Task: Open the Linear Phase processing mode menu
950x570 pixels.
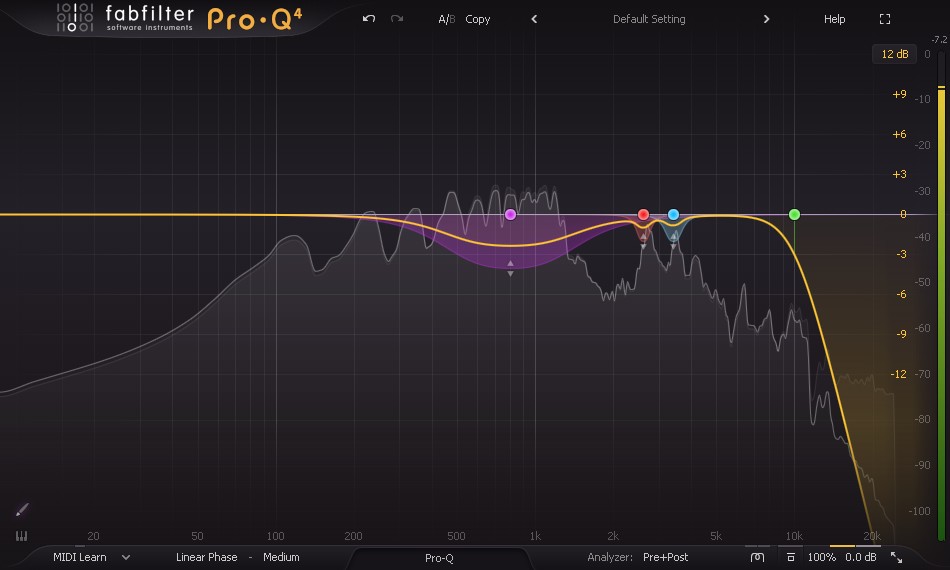Action: point(207,557)
